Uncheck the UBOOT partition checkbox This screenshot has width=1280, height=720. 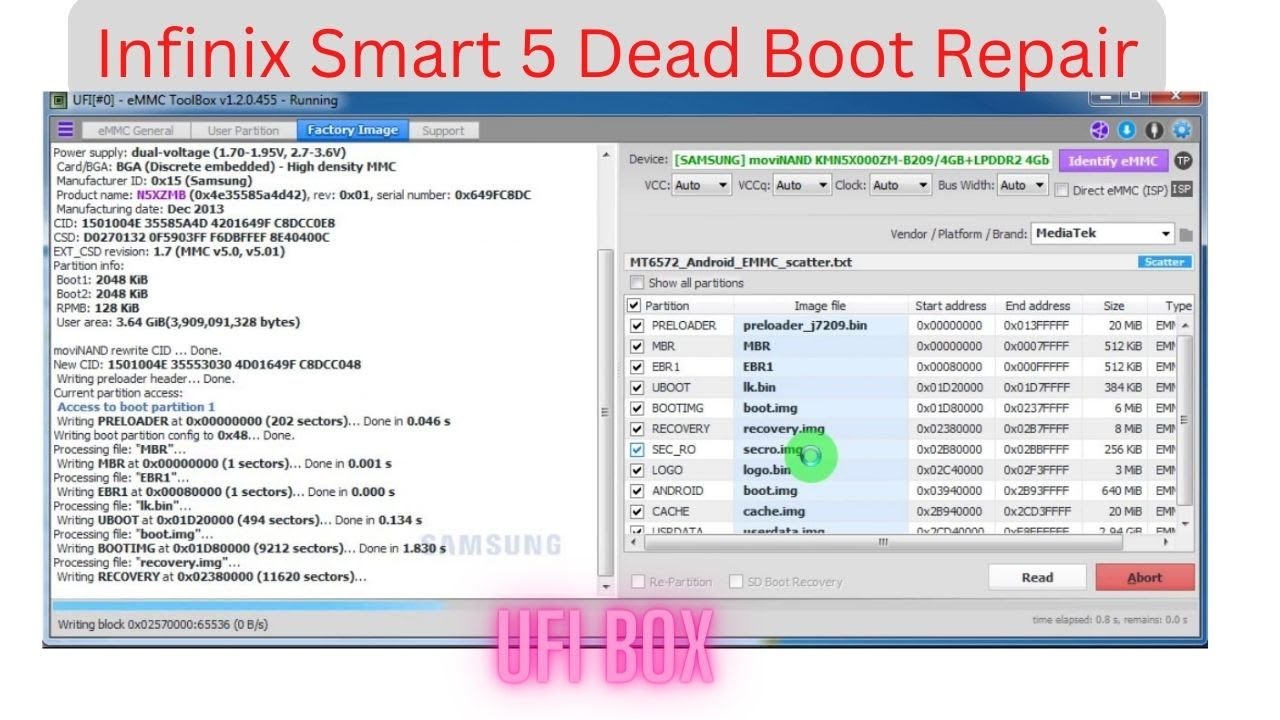click(637, 387)
